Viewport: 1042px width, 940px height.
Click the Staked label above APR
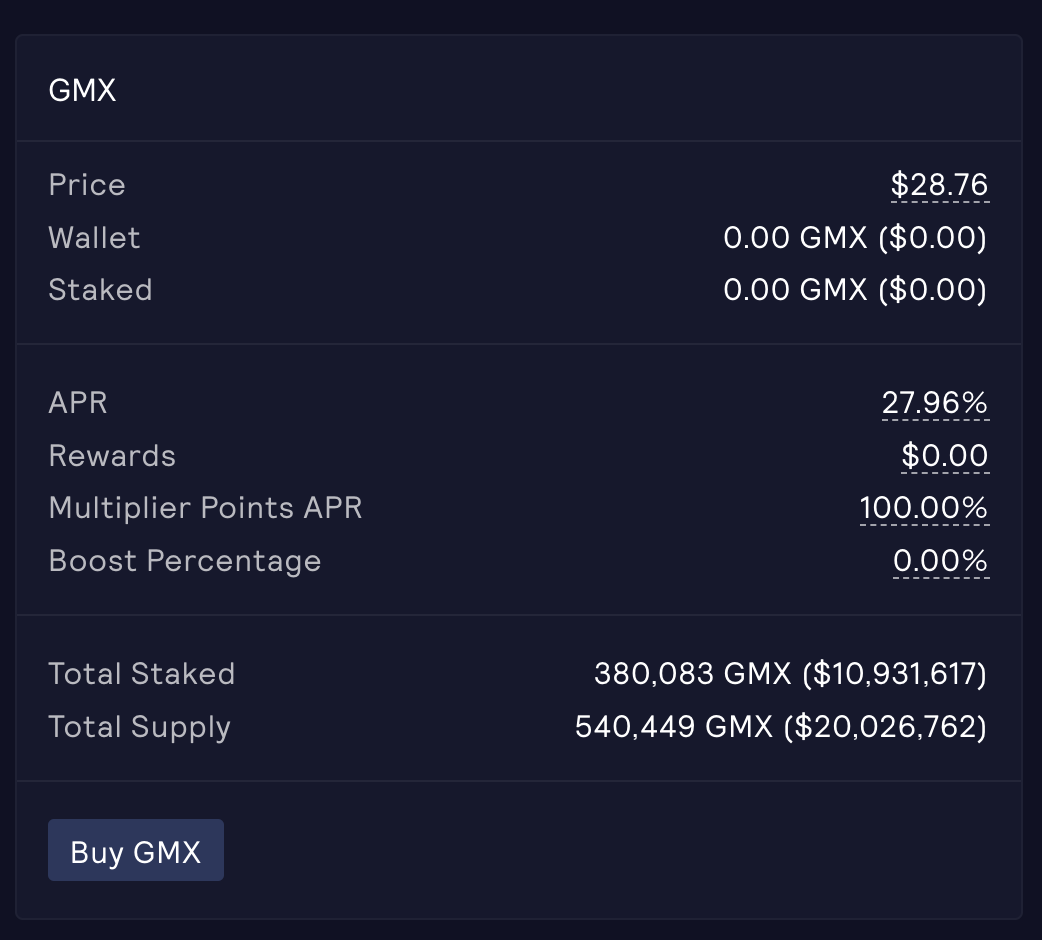tap(100, 290)
